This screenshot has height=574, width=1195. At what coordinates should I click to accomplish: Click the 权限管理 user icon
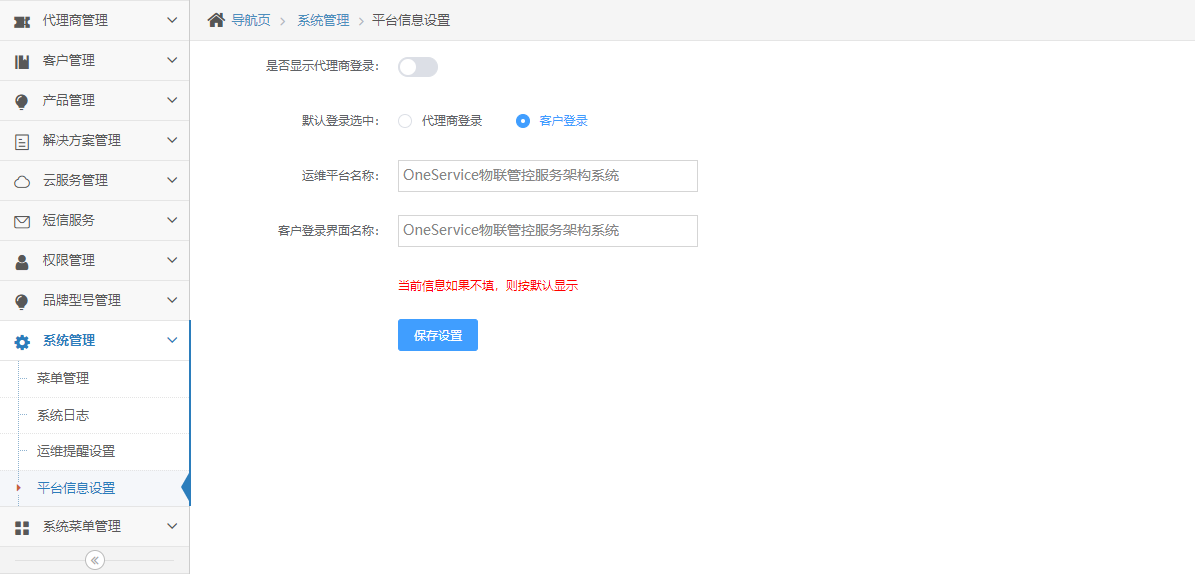(22, 261)
